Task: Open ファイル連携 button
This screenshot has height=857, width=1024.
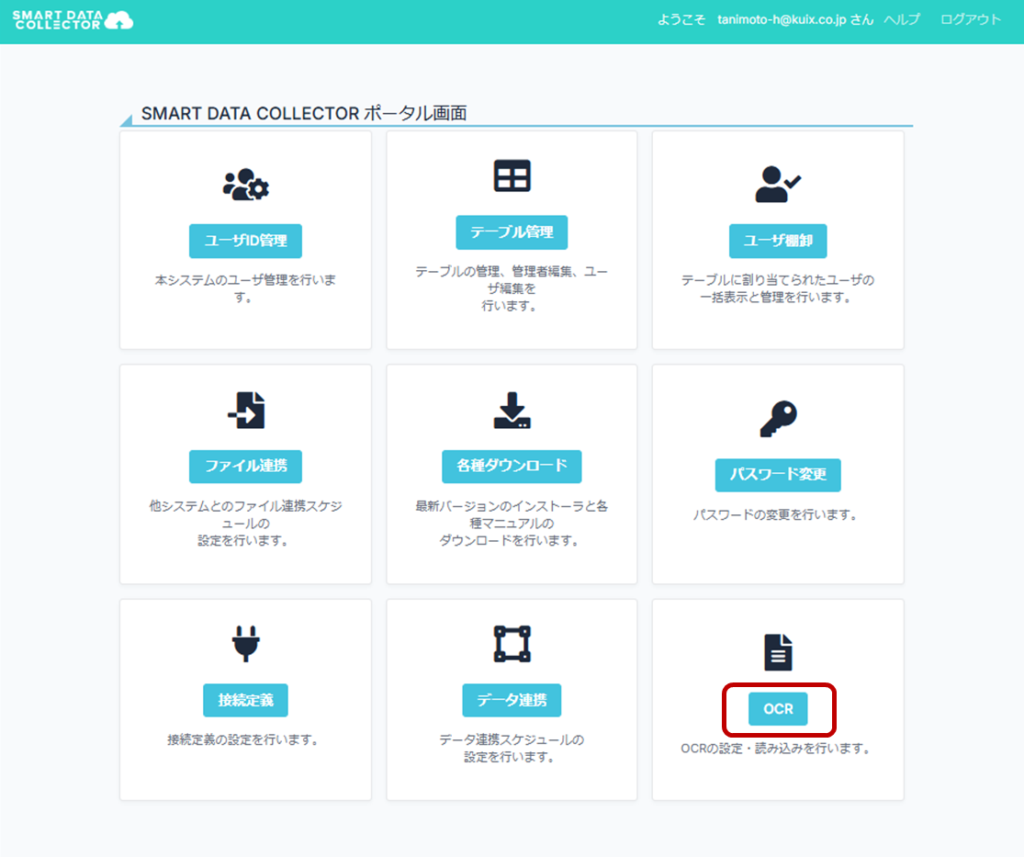Action: click(x=246, y=466)
